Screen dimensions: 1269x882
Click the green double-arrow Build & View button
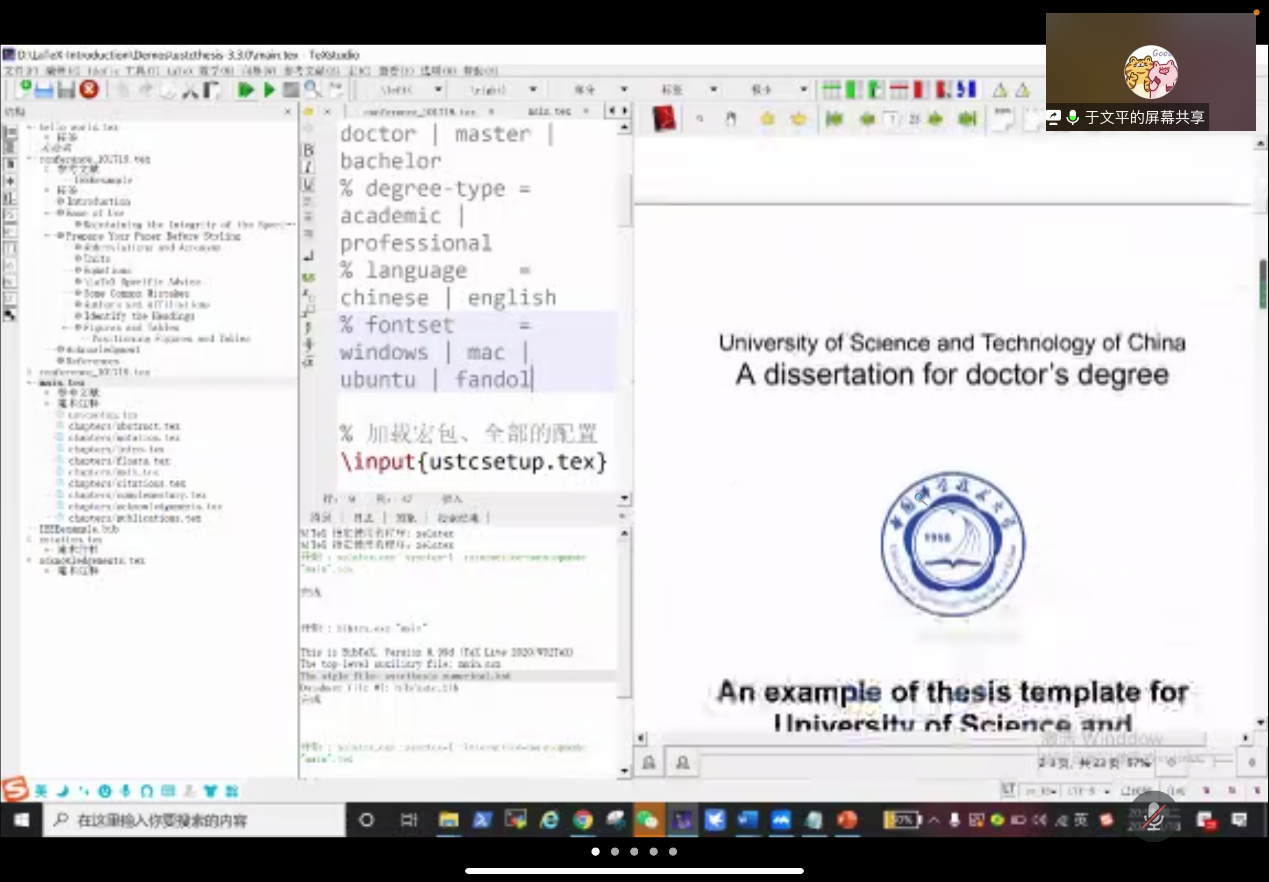pos(246,90)
